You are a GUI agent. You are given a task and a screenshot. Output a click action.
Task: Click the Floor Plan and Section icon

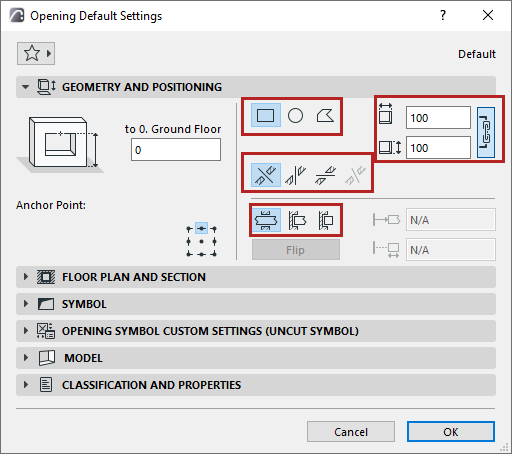[46, 277]
